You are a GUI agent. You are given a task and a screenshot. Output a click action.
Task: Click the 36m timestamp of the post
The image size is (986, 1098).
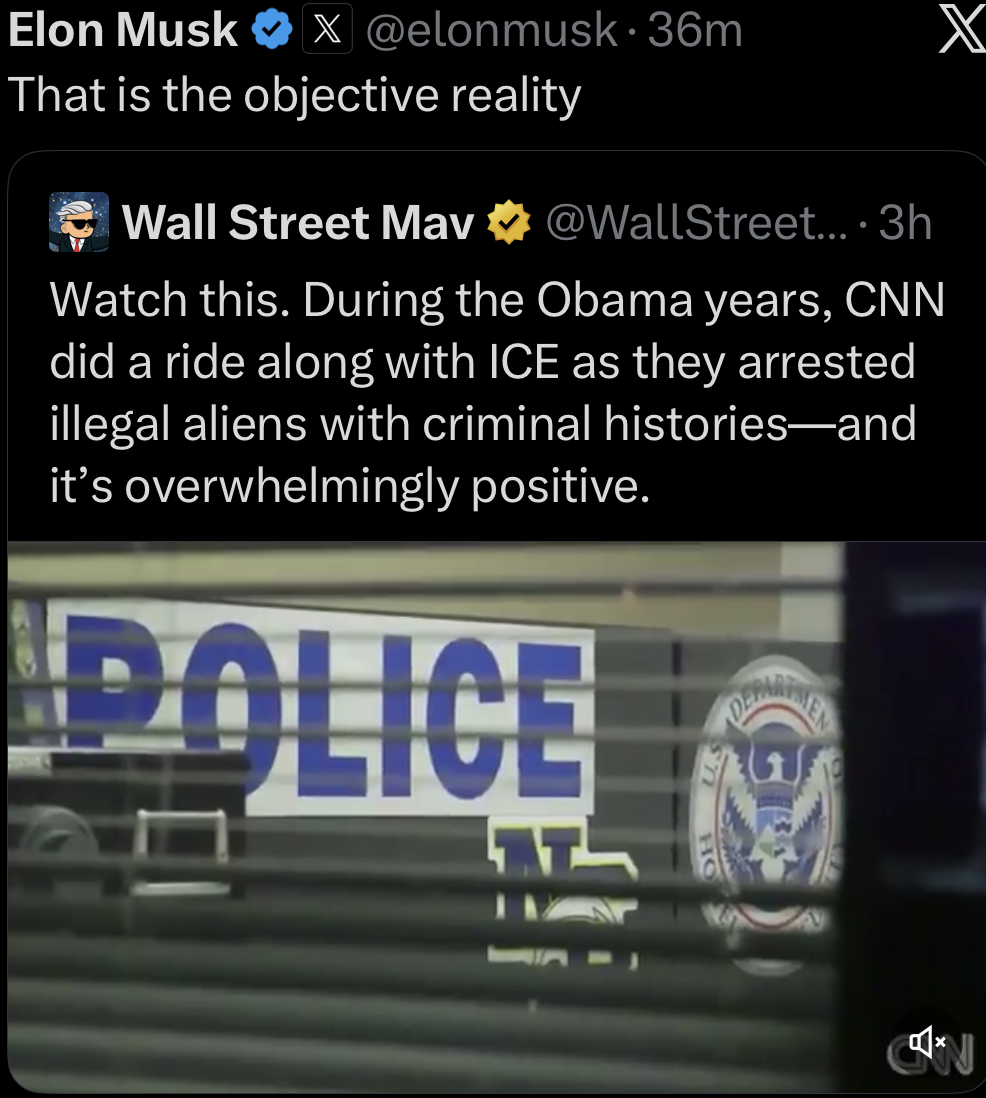(695, 31)
